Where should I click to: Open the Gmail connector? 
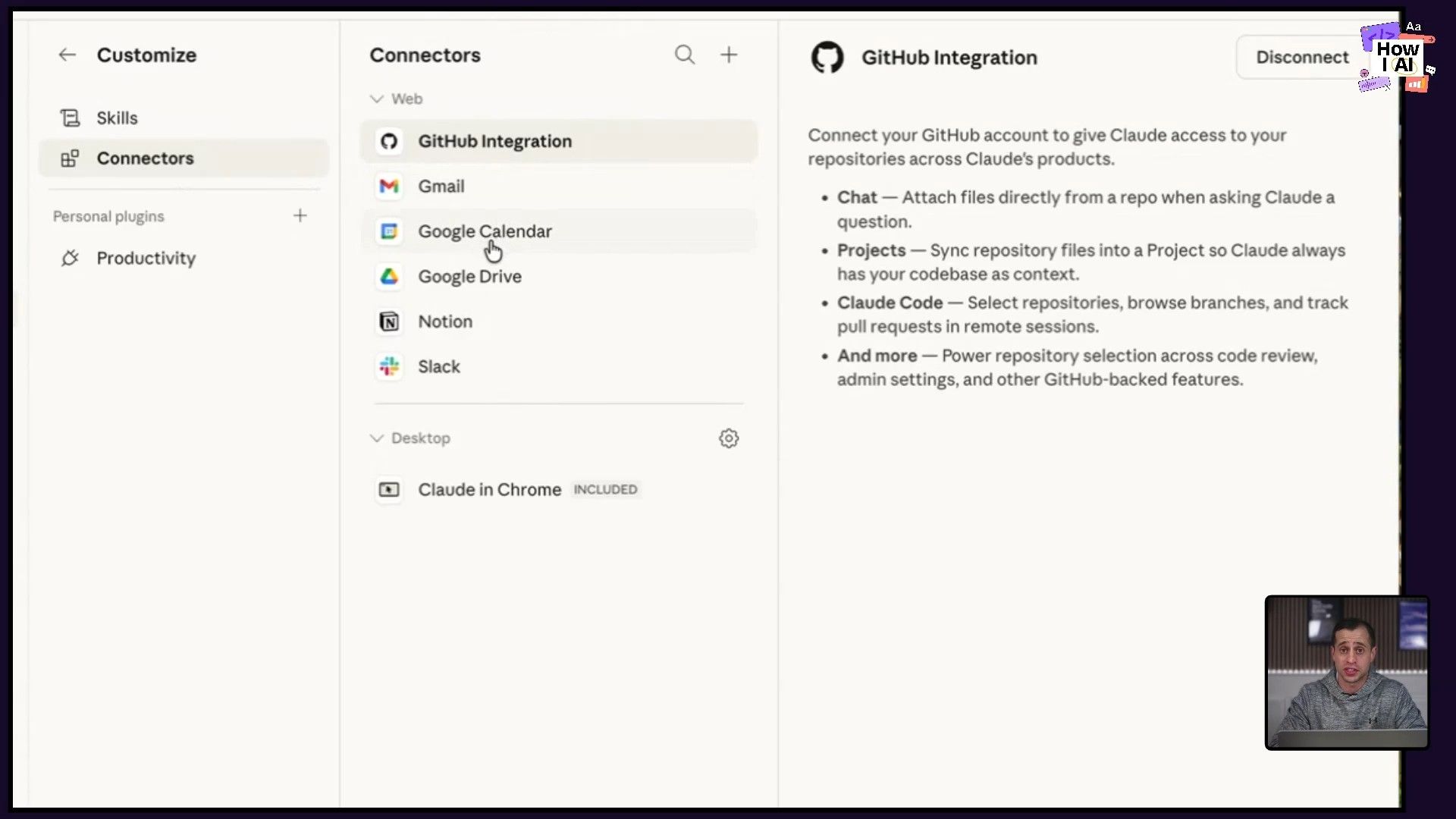pyautogui.click(x=559, y=187)
